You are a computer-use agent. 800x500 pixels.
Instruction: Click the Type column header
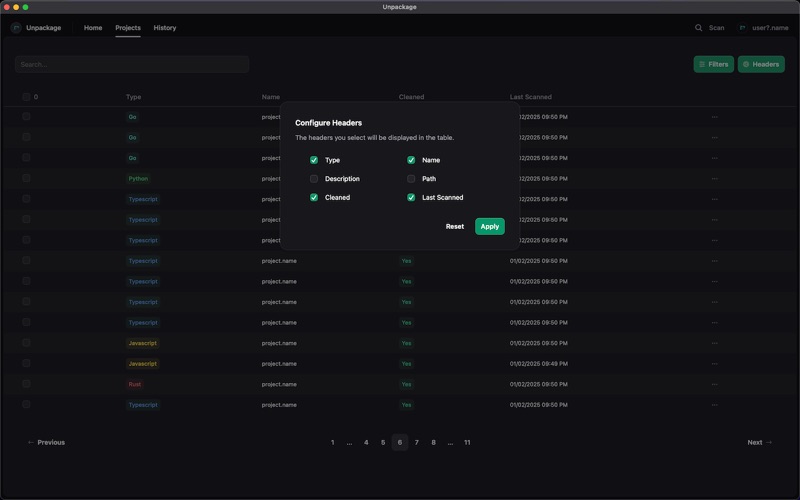tap(134, 97)
